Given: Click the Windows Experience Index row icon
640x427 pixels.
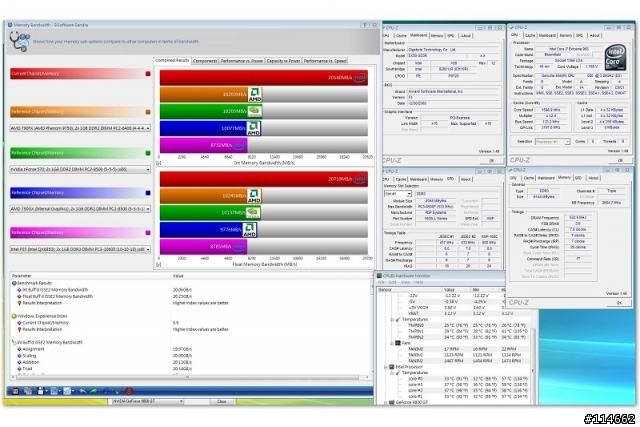Looking at the screenshot, I should (14, 316).
